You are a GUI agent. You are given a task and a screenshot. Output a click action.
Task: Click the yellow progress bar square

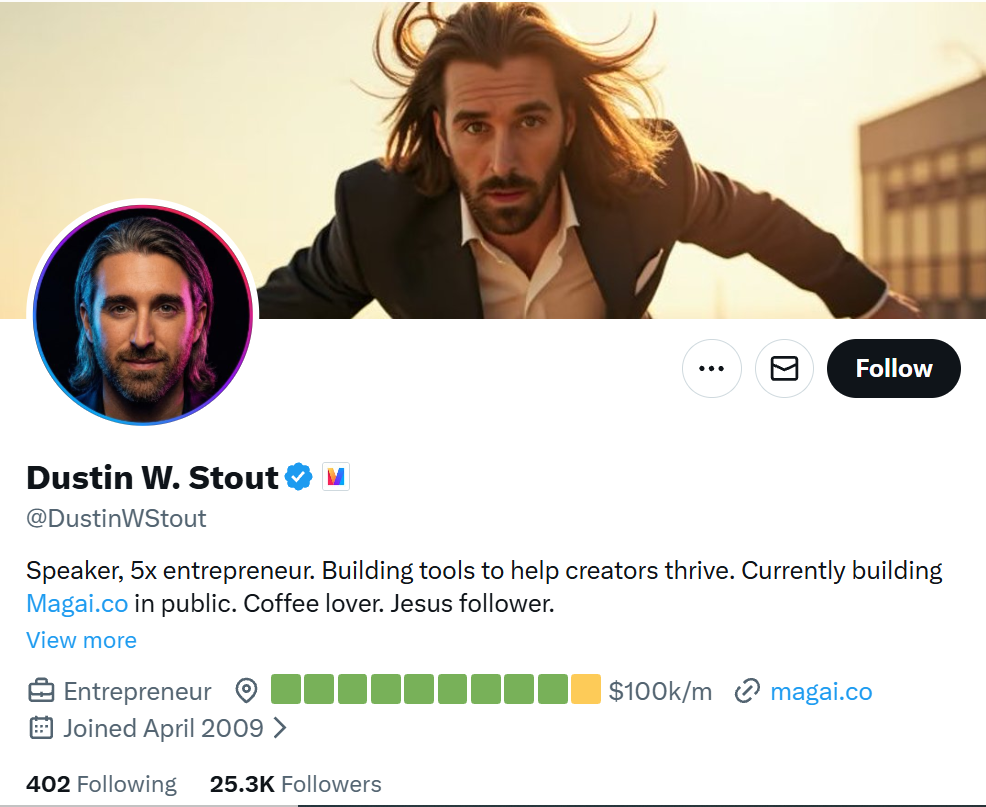click(x=586, y=690)
